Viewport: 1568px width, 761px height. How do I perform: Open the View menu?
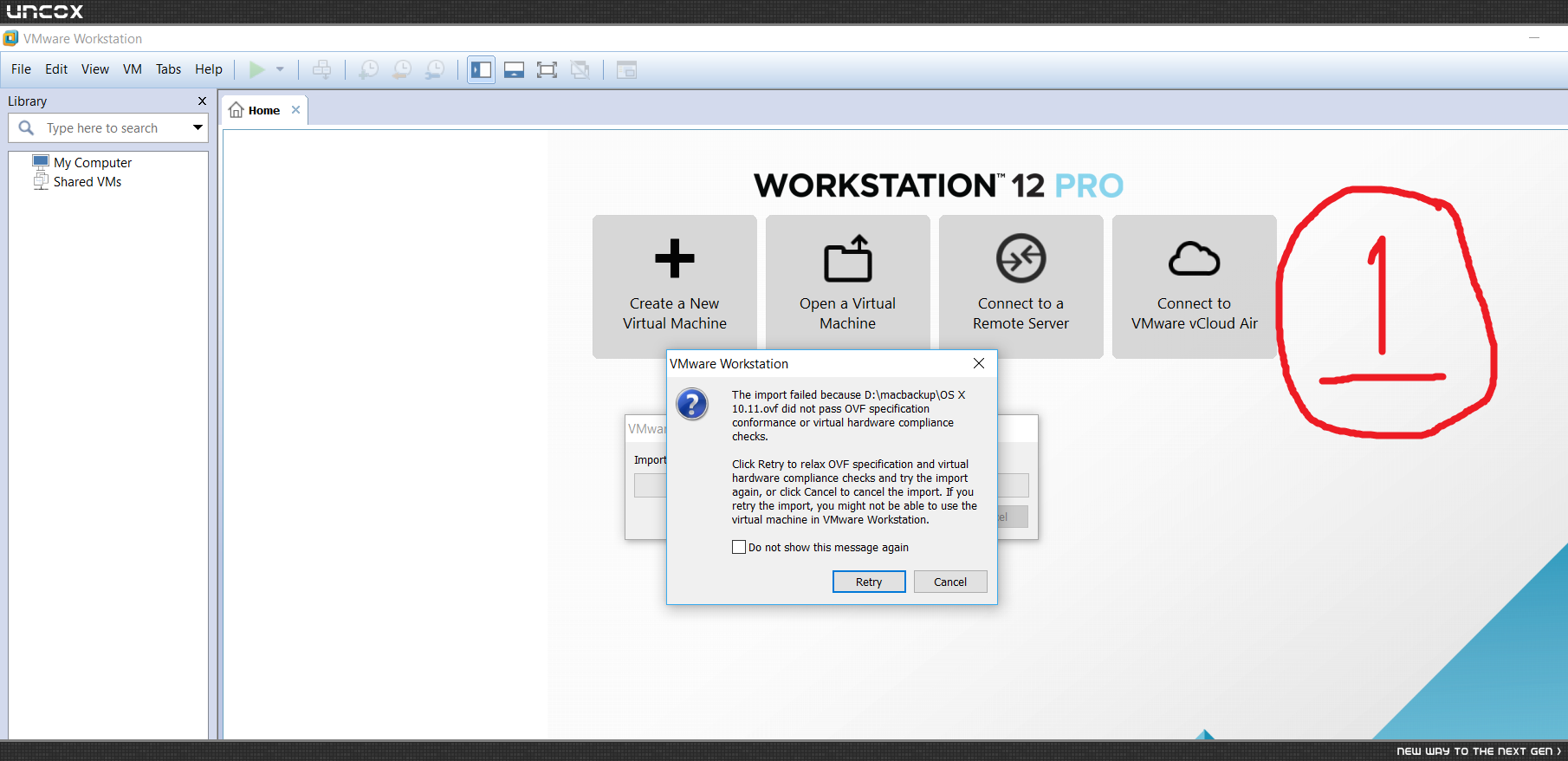pos(95,69)
